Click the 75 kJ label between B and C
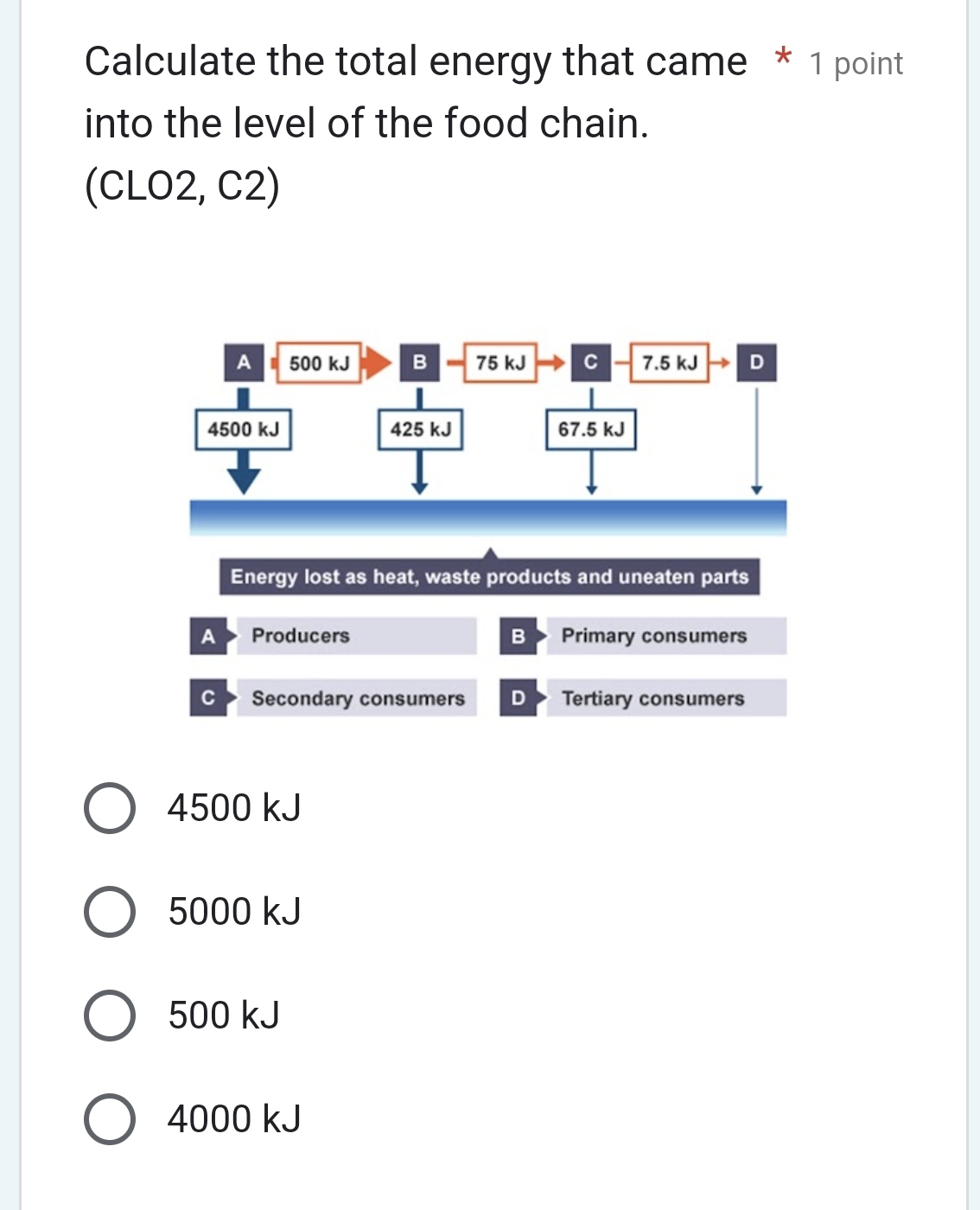The image size is (980, 1210). (499, 363)
